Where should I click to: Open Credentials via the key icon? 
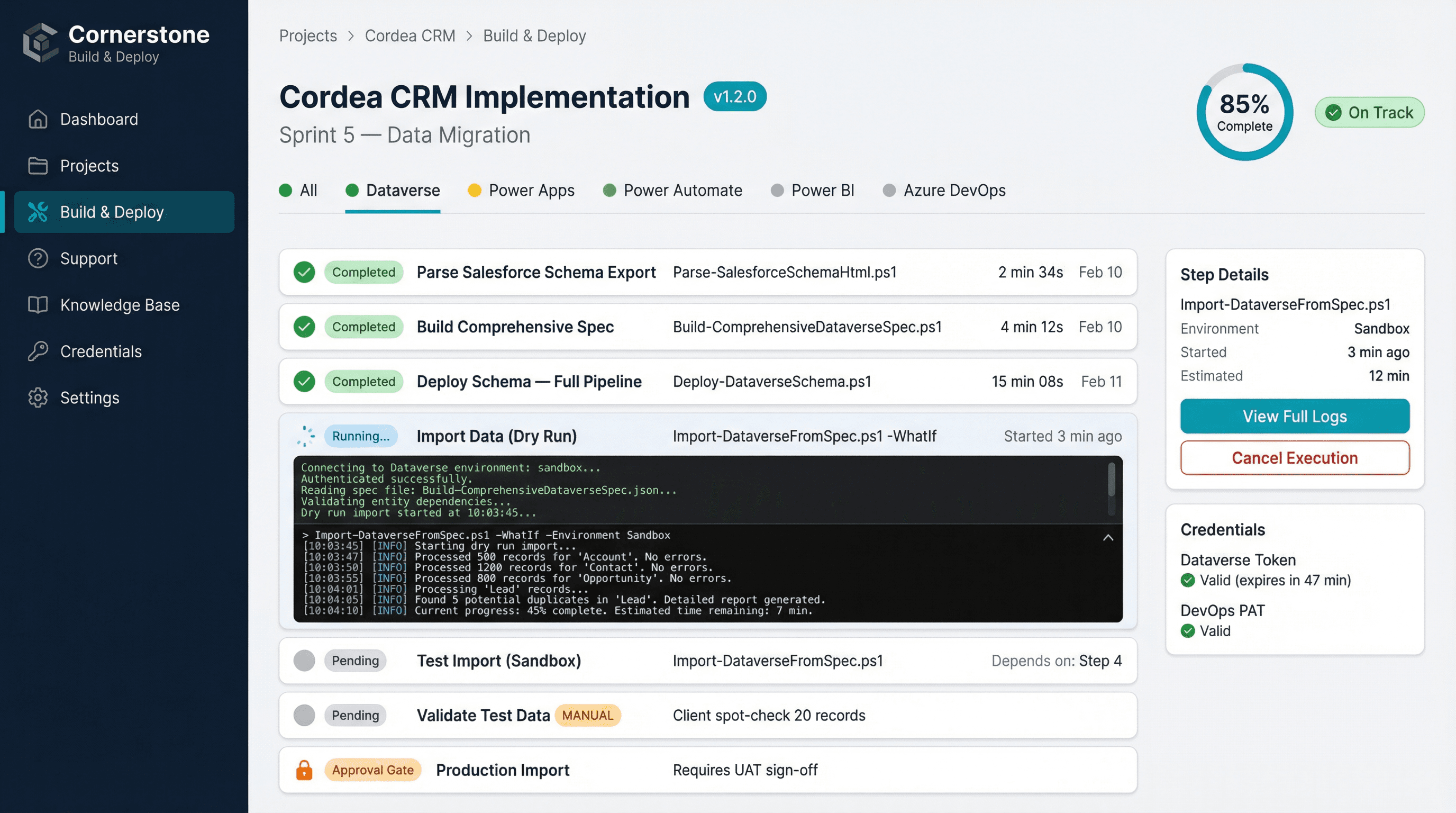pyautogui.click(x=38, y=351)
